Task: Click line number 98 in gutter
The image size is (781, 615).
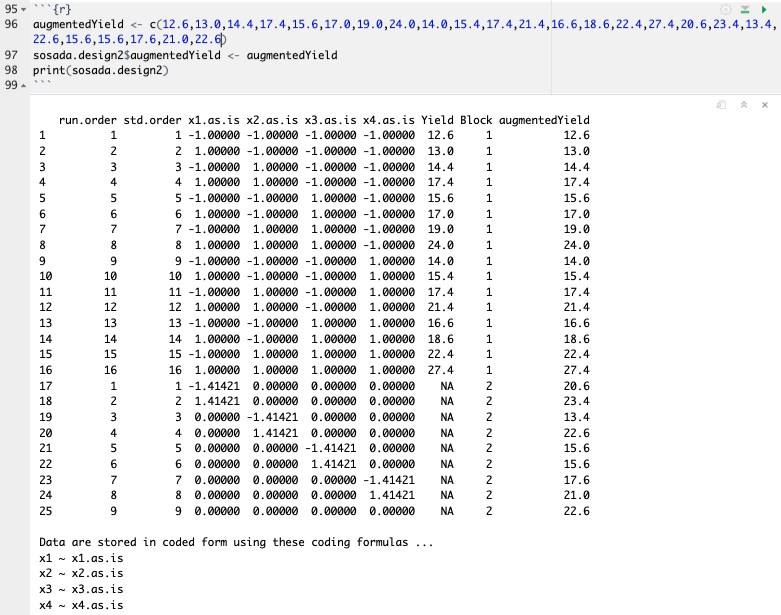Action: [11, 72]
